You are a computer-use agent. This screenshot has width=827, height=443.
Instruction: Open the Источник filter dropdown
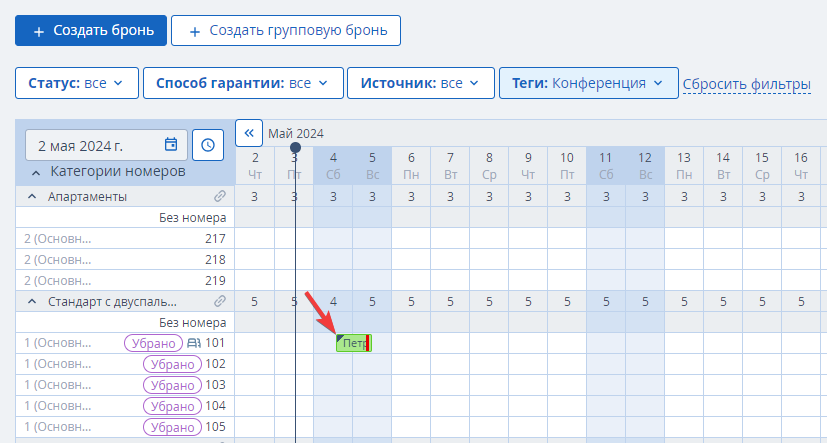click(x=420, y=83)
